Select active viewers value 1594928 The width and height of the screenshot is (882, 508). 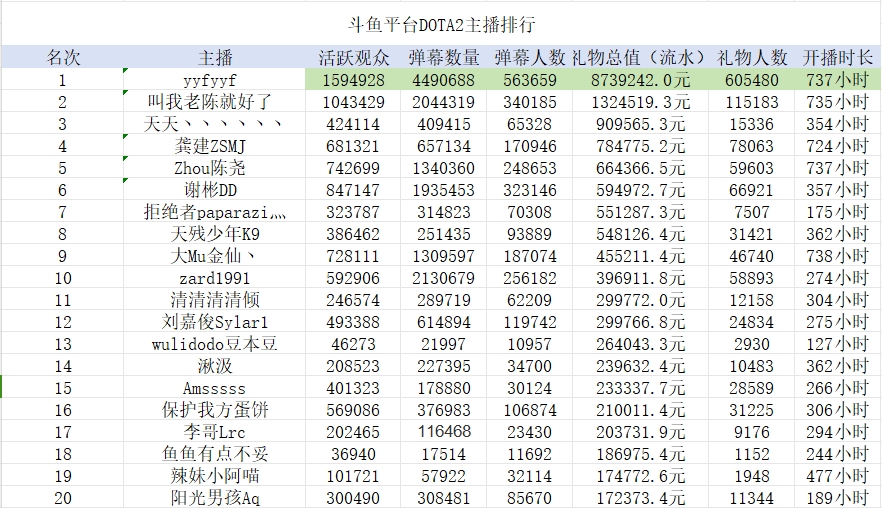click(x=353, y=80)
